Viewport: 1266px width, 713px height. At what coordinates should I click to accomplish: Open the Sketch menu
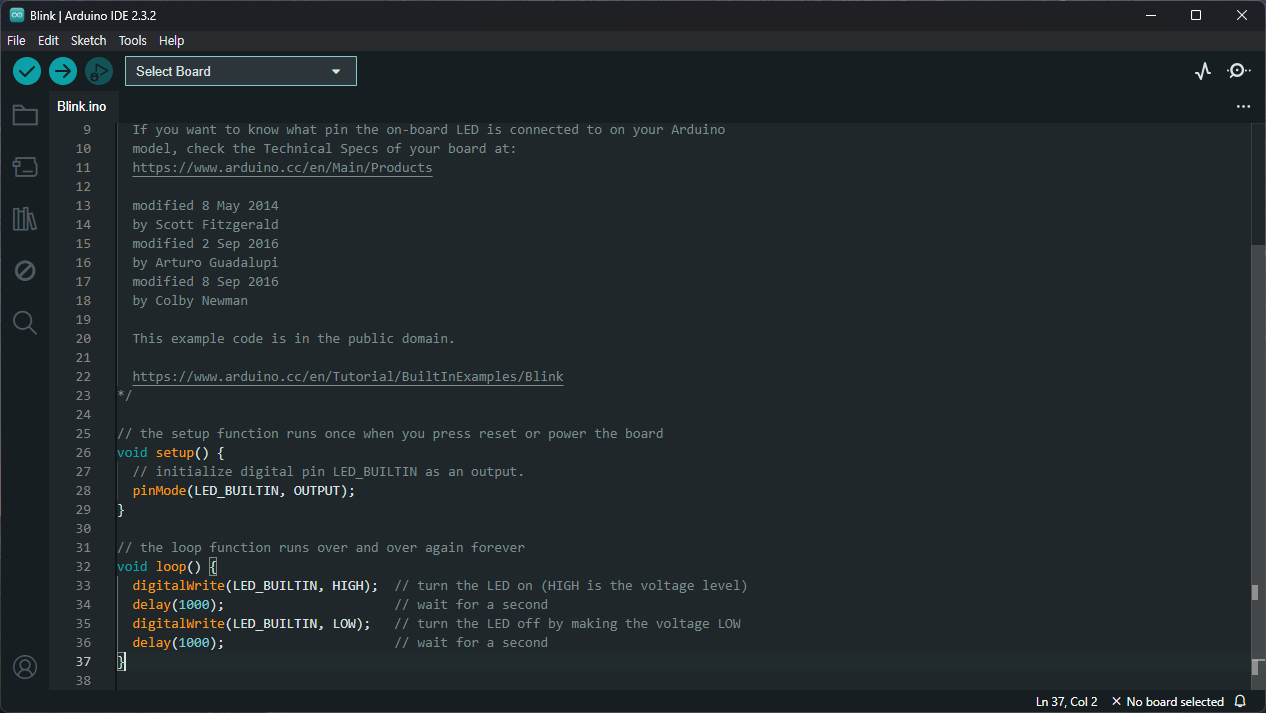click(88, 41)
